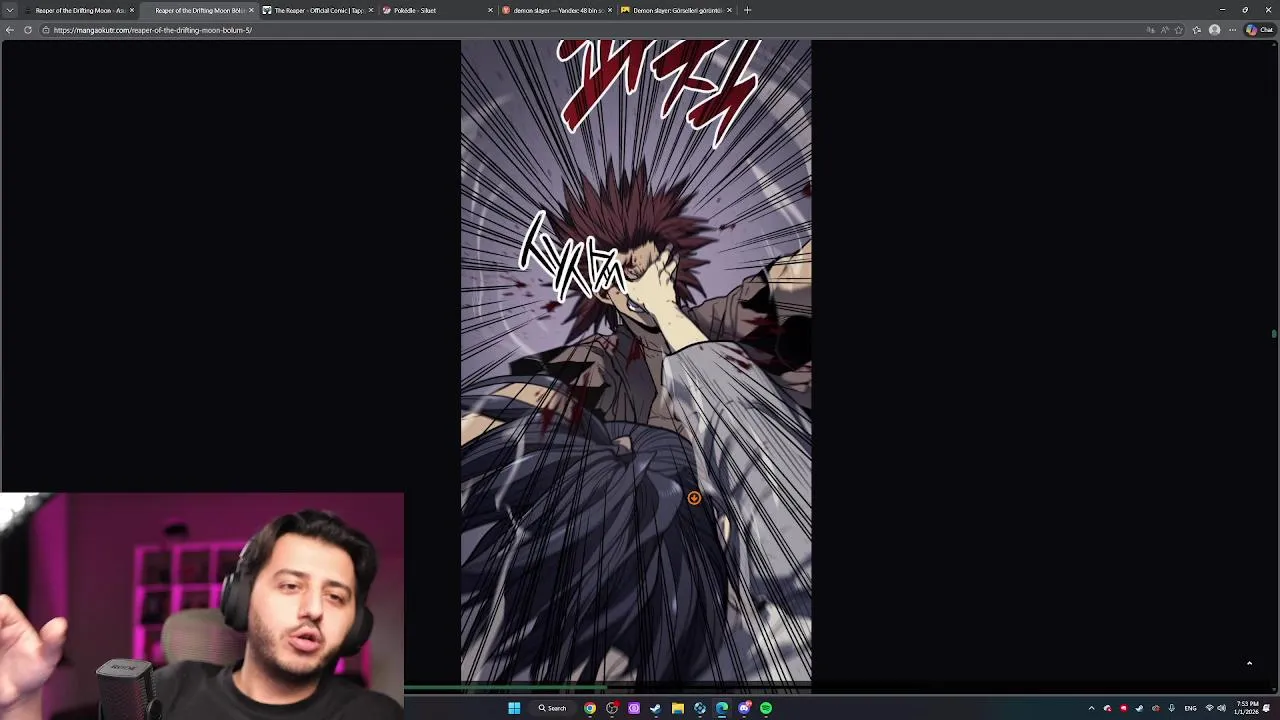The height and width of the screenshot is (720, 1280).
Task: Open the favorites list icon
Action: coord(1197,30)
